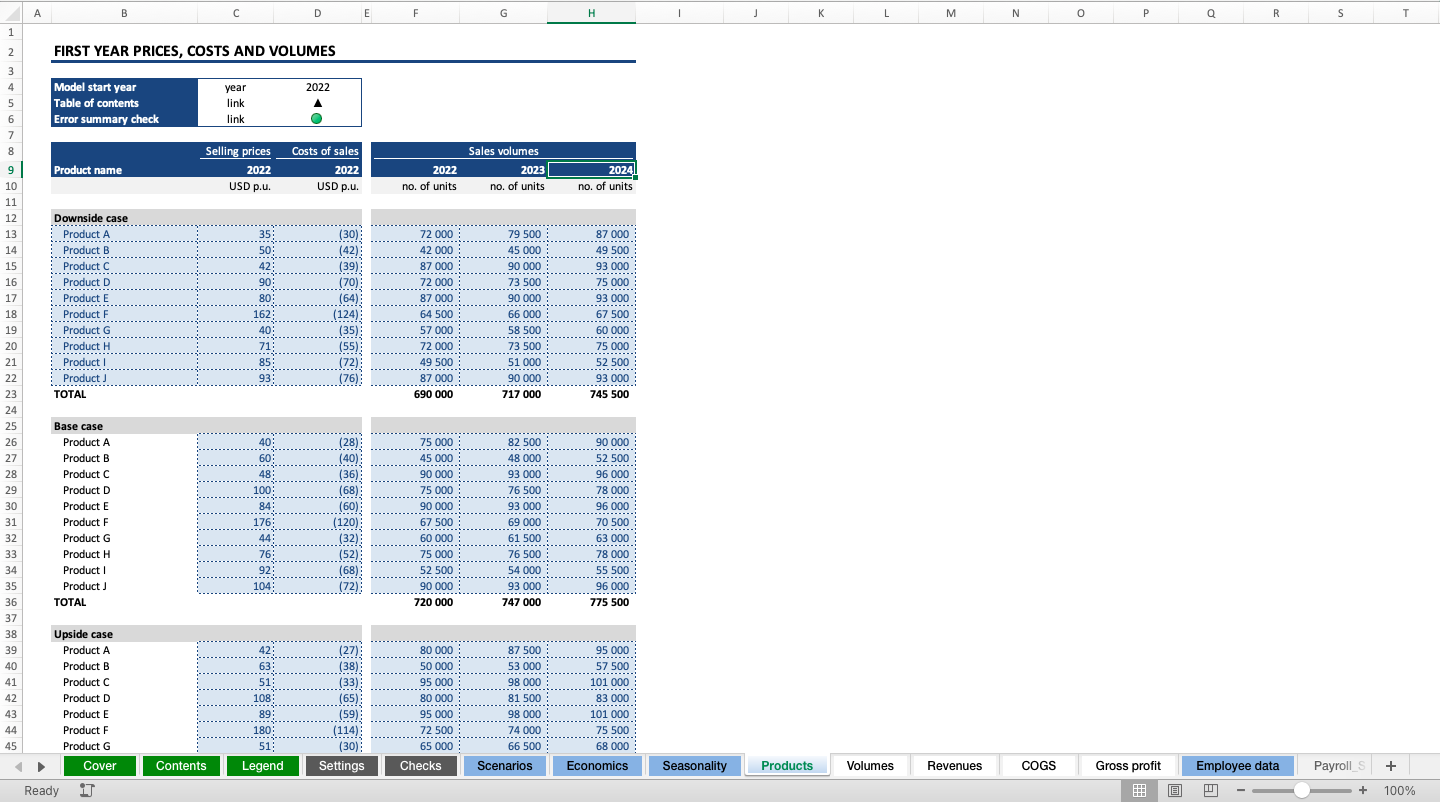Select Upside Product C 2024 volume 101 000
Viewport: 1440px width, 802px height.
pyautogui.click(x=591, y=682)
